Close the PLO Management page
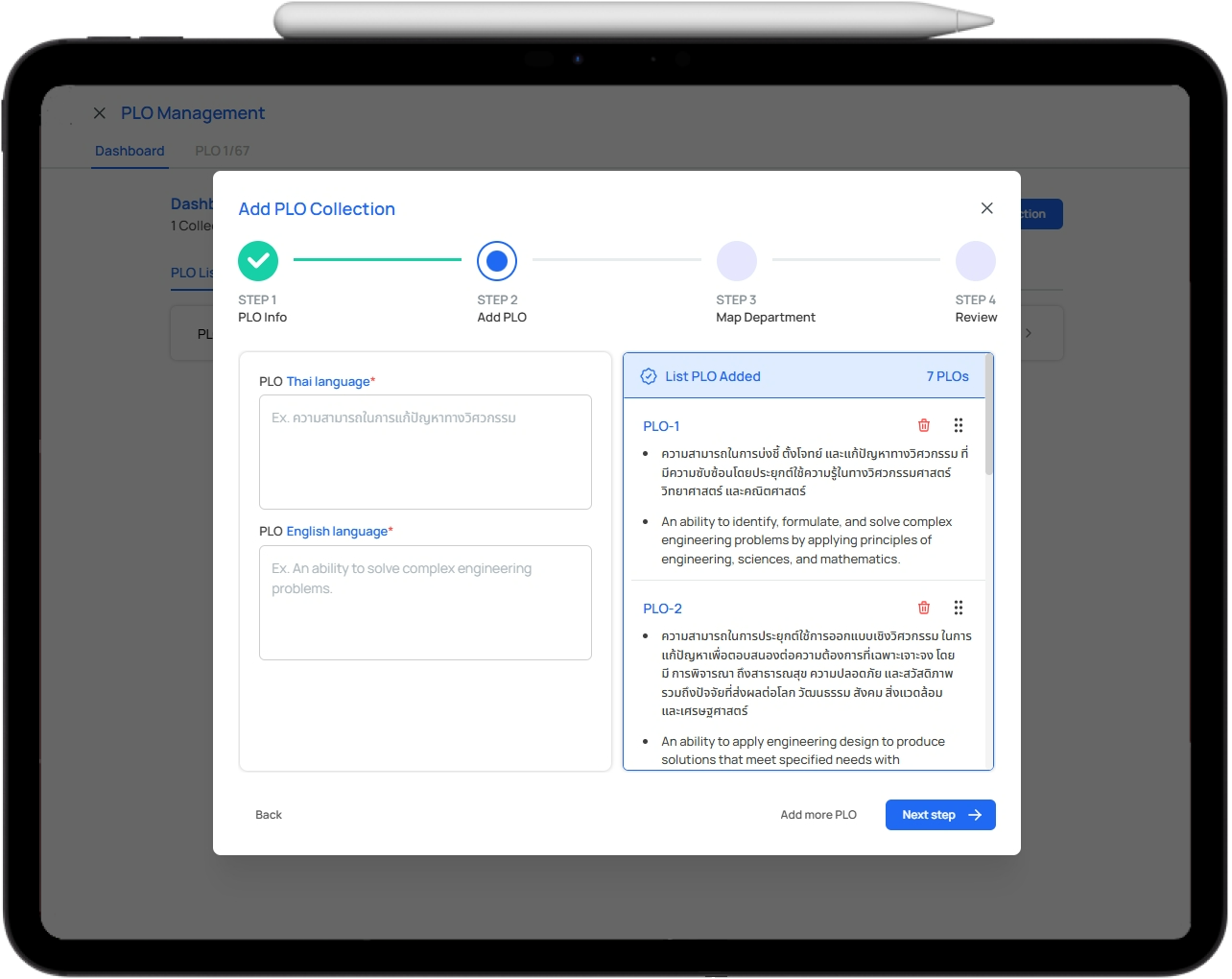This screenshot has width=1232, height=979. coord(100,113)
